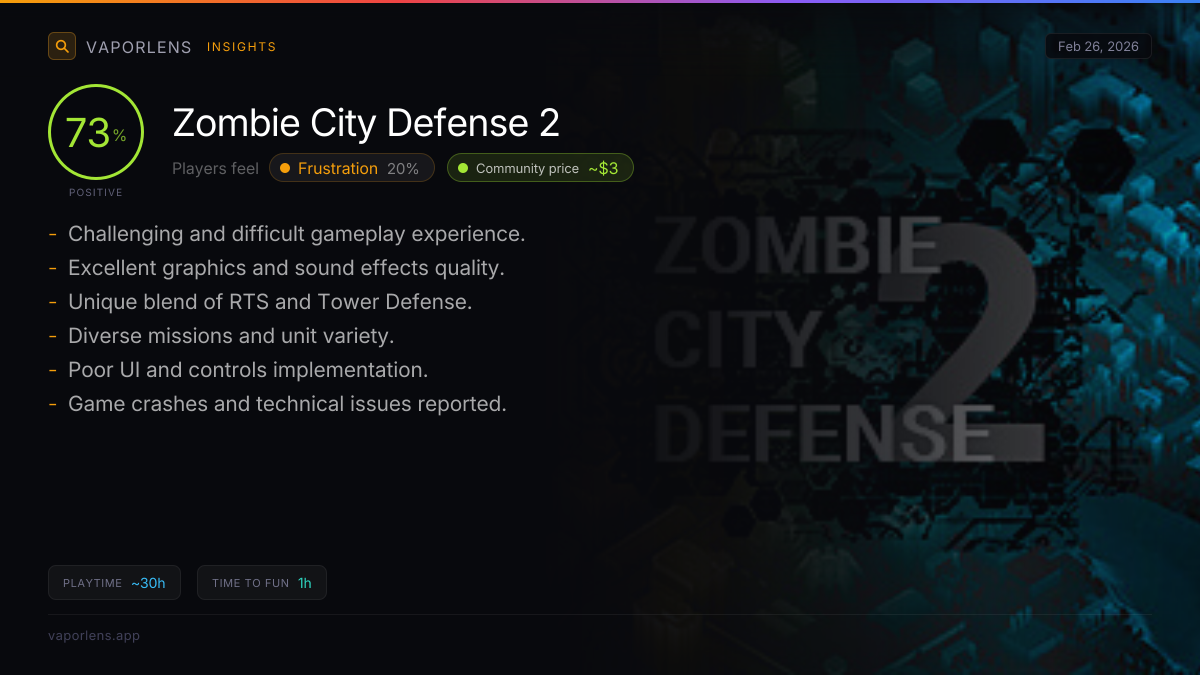Select the INSIGHTS label
Screen dimensions: 1200x675
pyautogui.click(x=242, y=47)
